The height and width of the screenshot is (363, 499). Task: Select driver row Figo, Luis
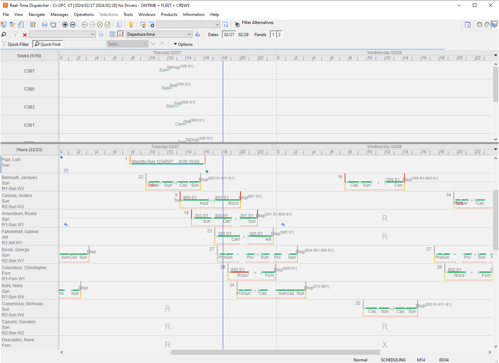point(29,164)
